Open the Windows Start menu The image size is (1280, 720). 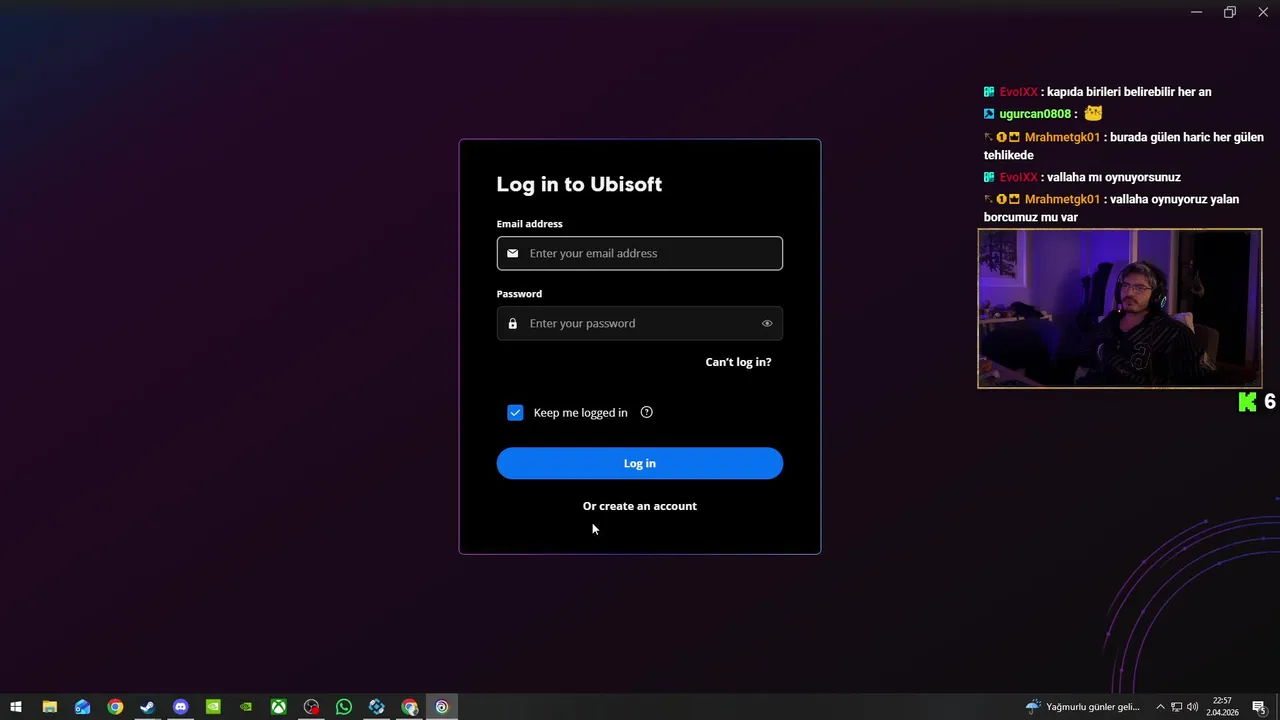[16, 707]
